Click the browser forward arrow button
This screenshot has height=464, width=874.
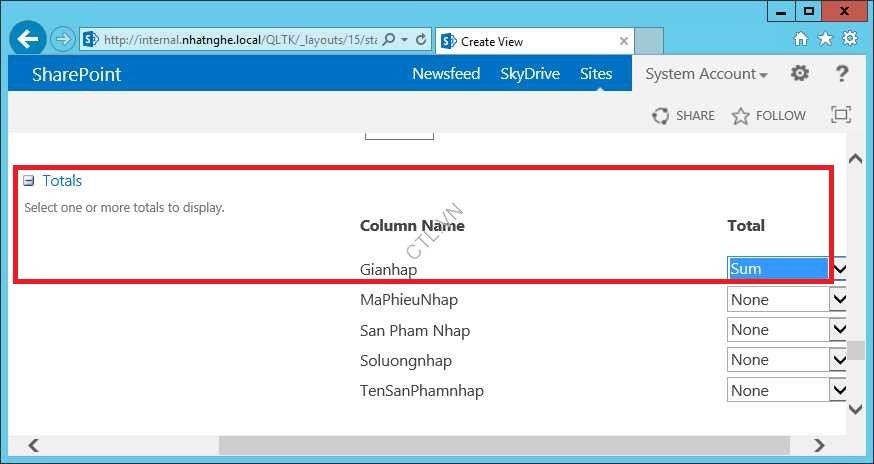point(62,39)
